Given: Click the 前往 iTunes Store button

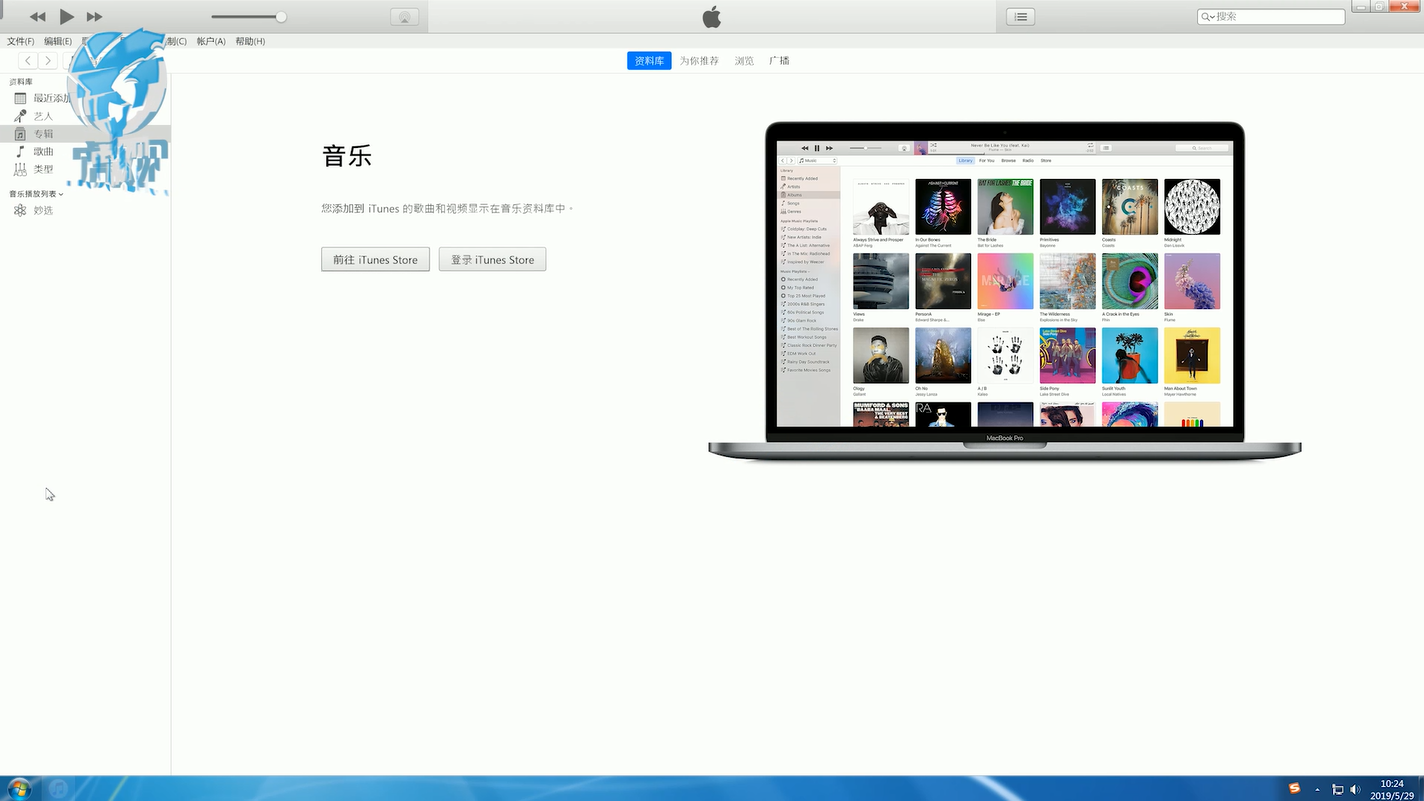Looking at the screenshot, I should (375, 259).
